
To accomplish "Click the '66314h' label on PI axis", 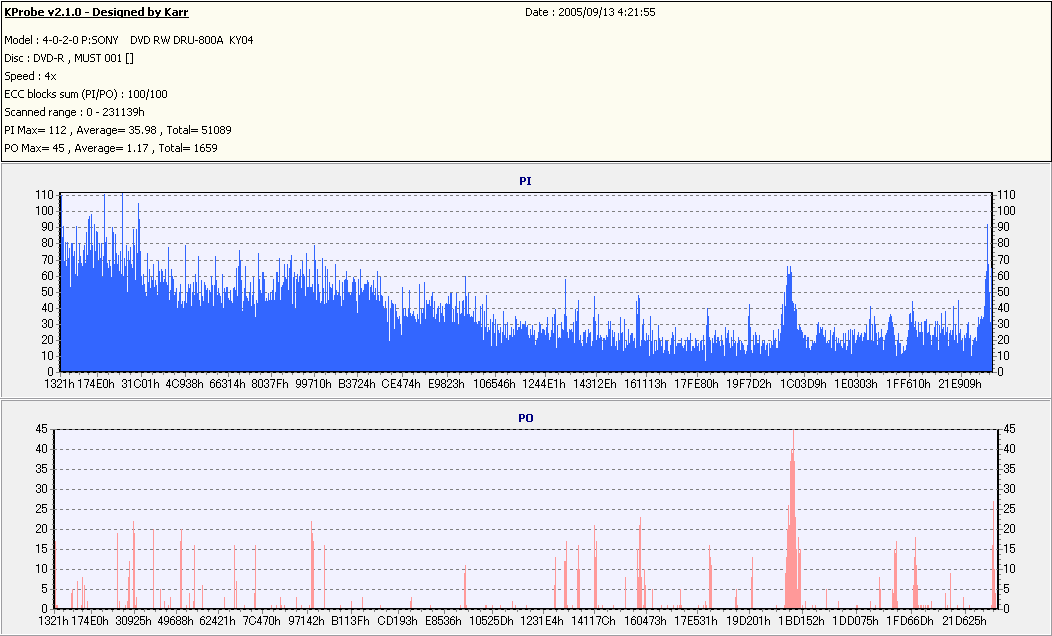I will pos(229,384).
